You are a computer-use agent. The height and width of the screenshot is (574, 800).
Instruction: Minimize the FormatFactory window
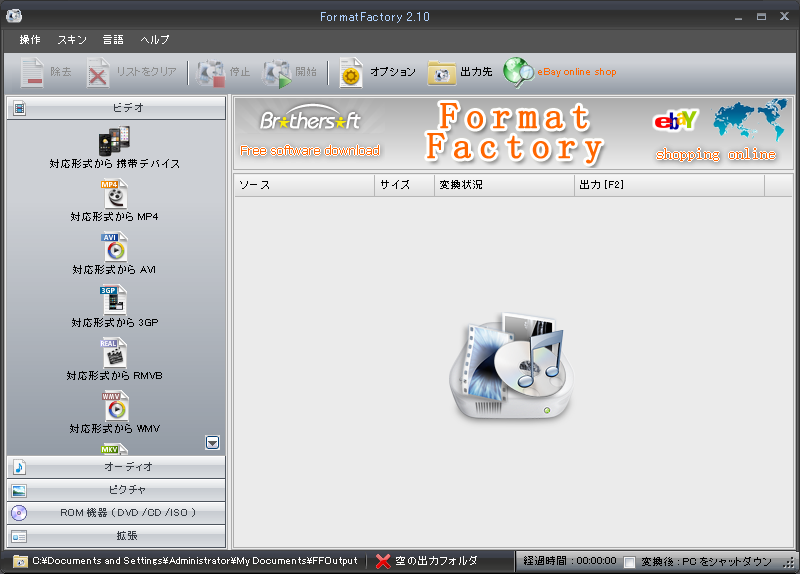(x=738, y=17)
